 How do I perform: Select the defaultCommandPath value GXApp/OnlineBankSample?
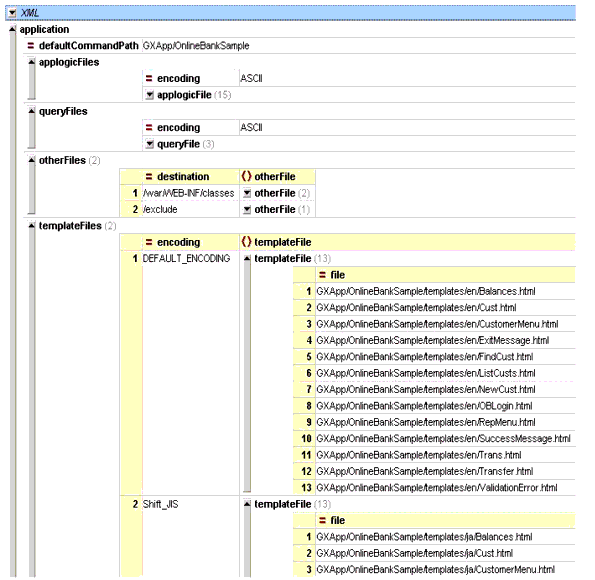(196, 46)
